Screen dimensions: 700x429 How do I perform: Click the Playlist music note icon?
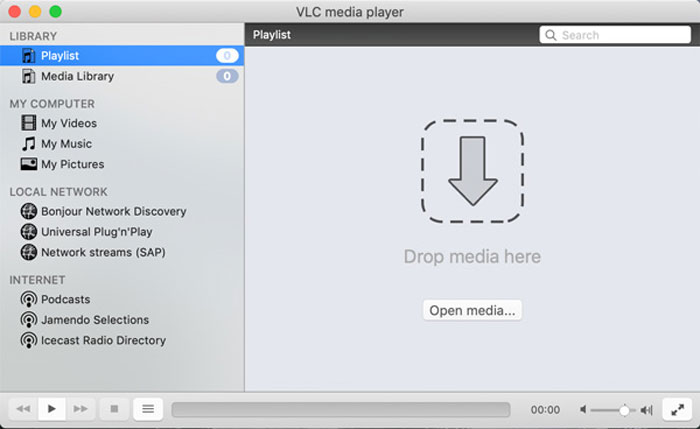pyautogui.click(x=29, y=55)
